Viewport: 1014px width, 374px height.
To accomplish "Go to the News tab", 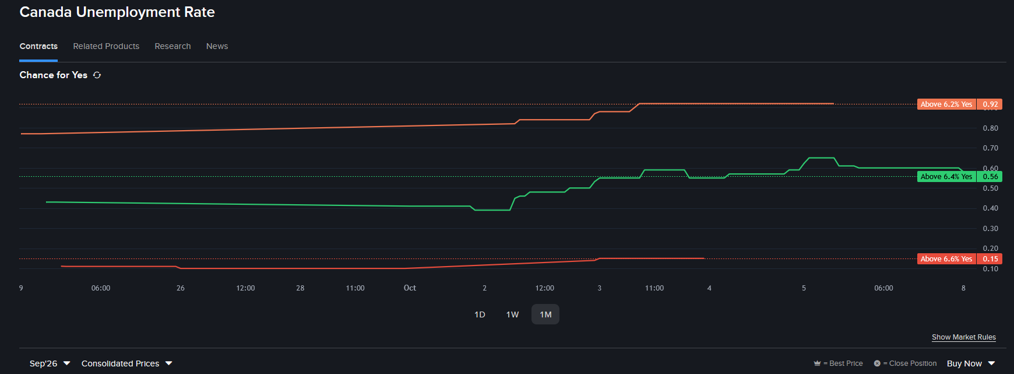I will 217,47.
